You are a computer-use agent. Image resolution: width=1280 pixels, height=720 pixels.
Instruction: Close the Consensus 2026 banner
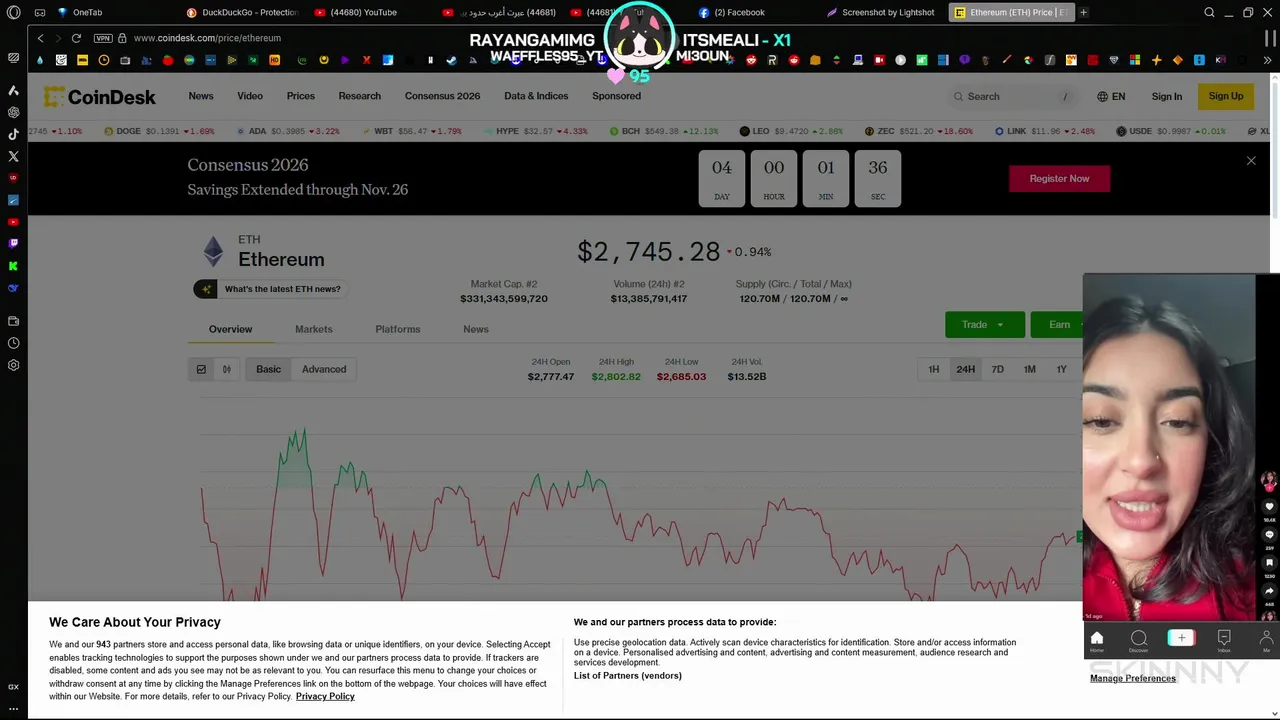(x=1251, y=160)
